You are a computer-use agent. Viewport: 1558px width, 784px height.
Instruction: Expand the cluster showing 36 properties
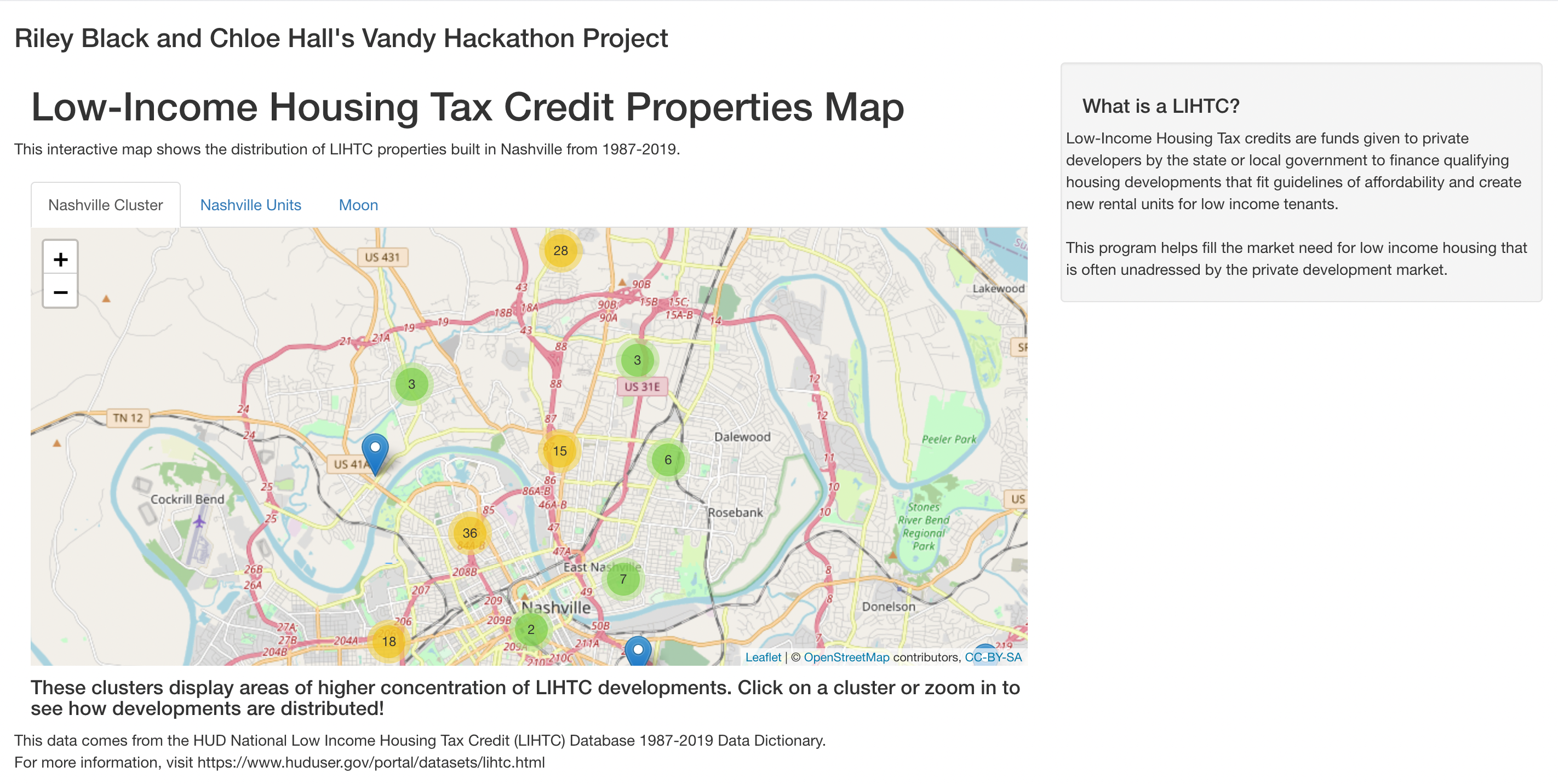pos(469,533)
